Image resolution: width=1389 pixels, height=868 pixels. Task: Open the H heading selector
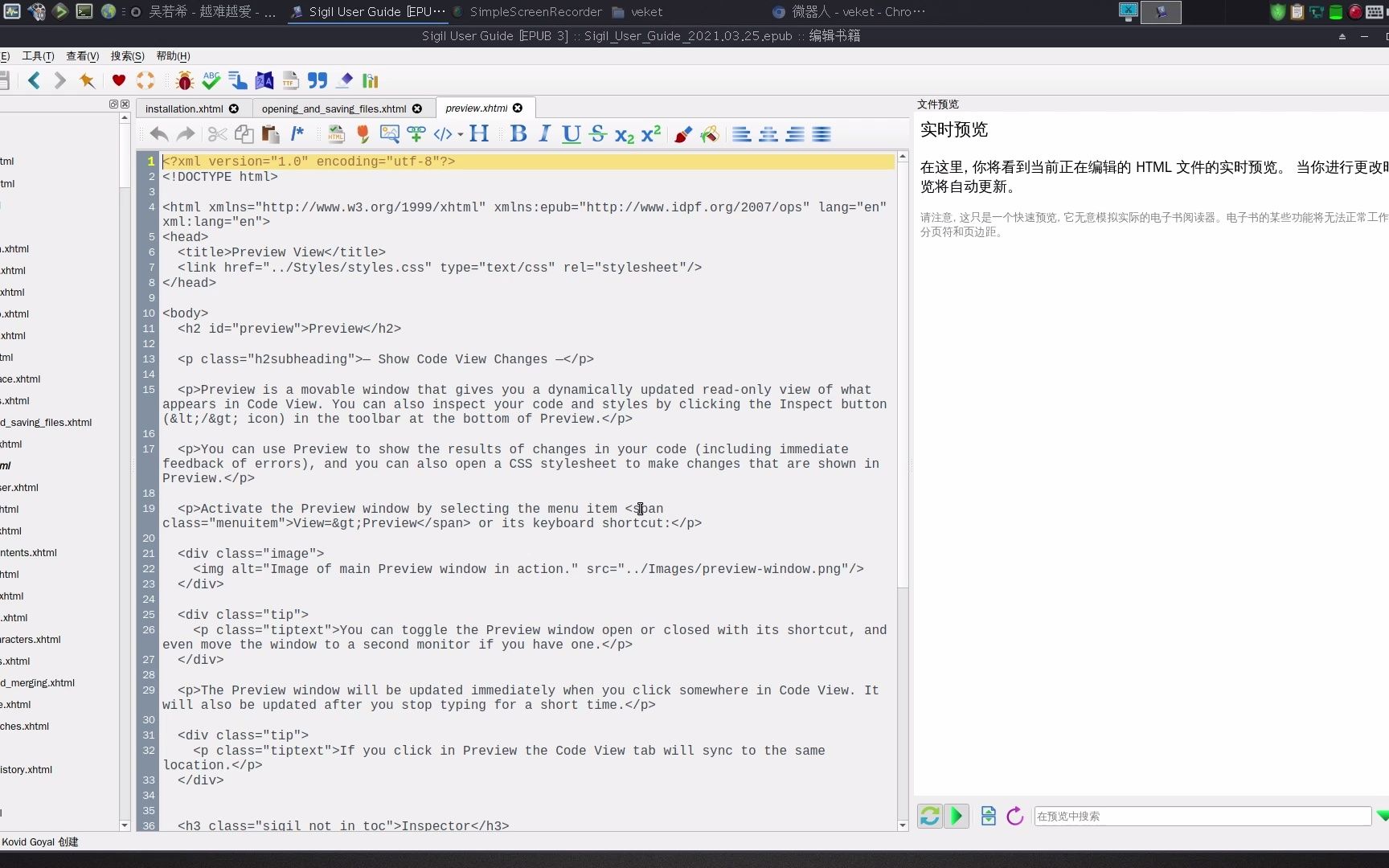[479, 133]
